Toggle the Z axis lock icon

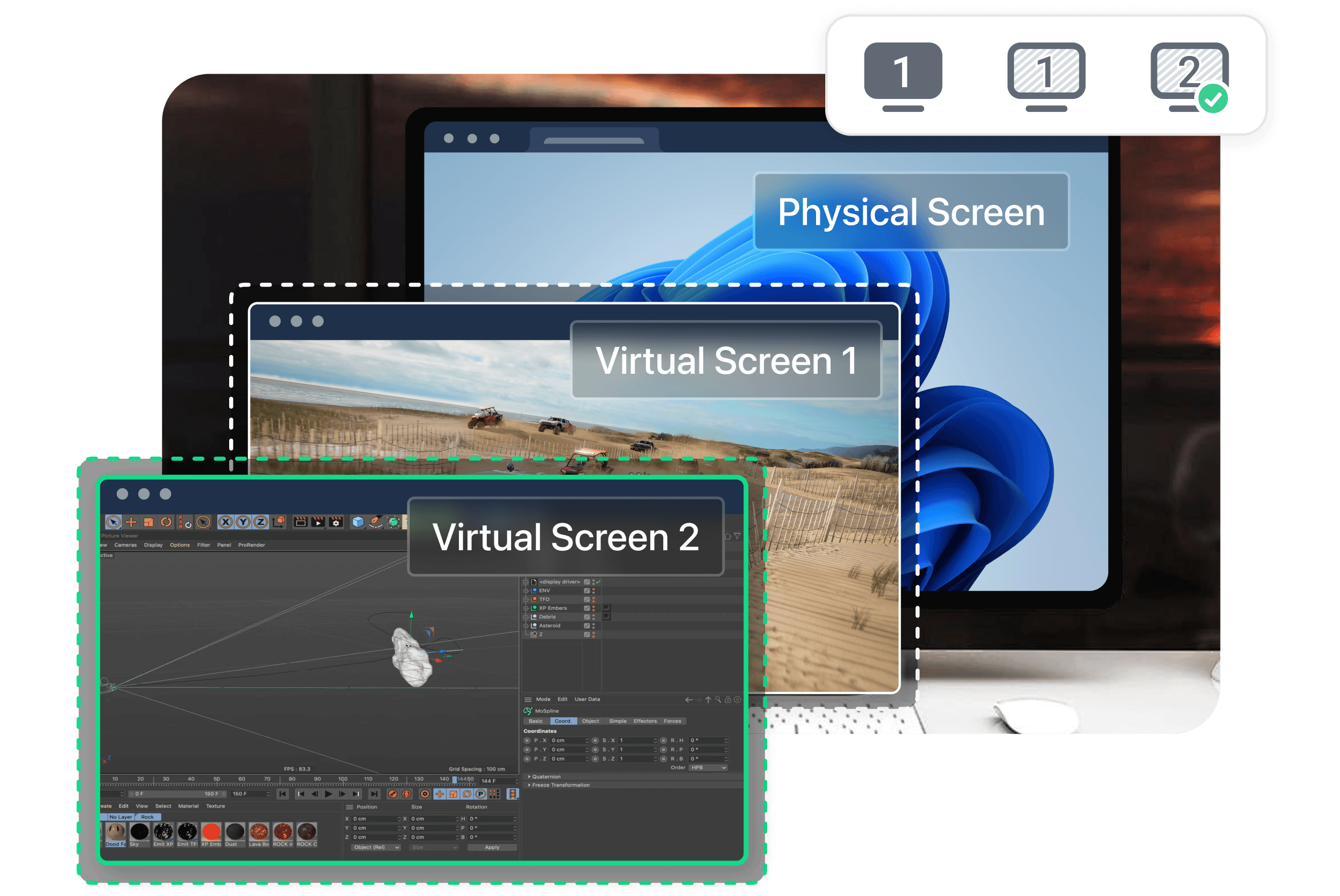point(260,522)
